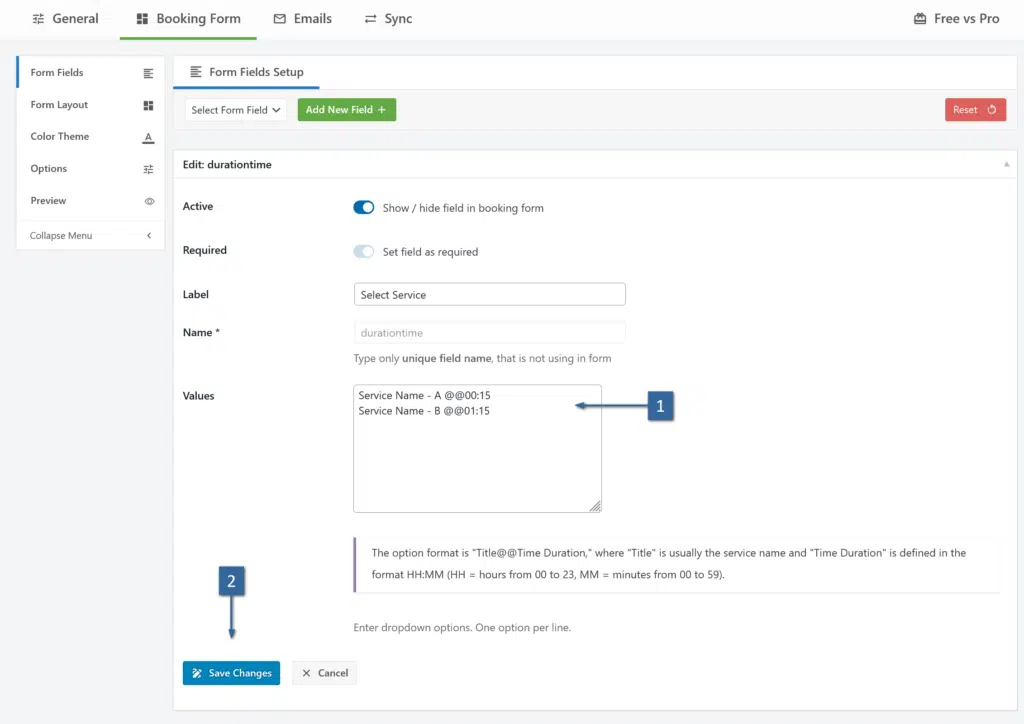Switch to the General tab

[x=66, y=19]
